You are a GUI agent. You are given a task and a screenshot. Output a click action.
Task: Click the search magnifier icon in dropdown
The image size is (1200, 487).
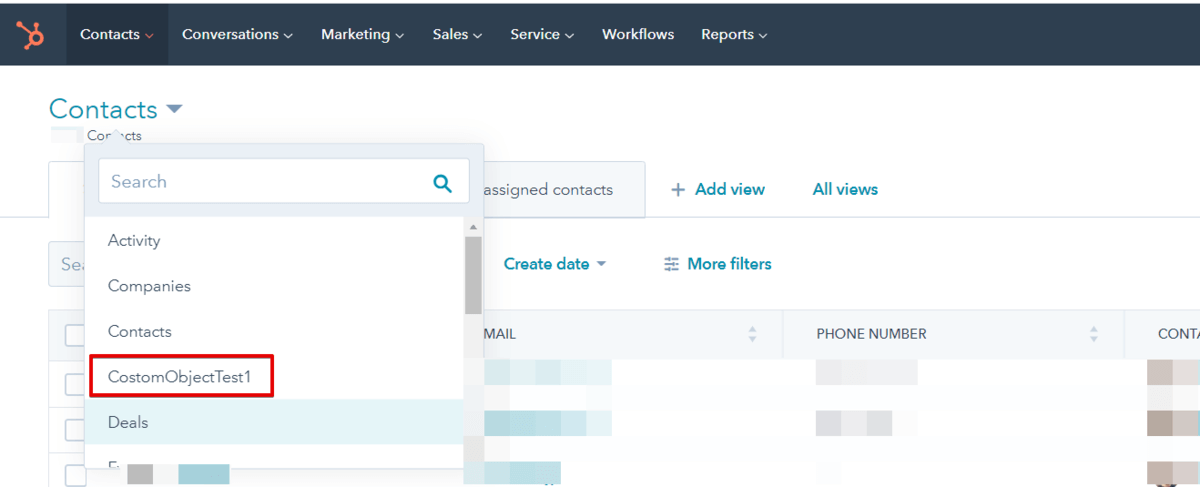442,182
